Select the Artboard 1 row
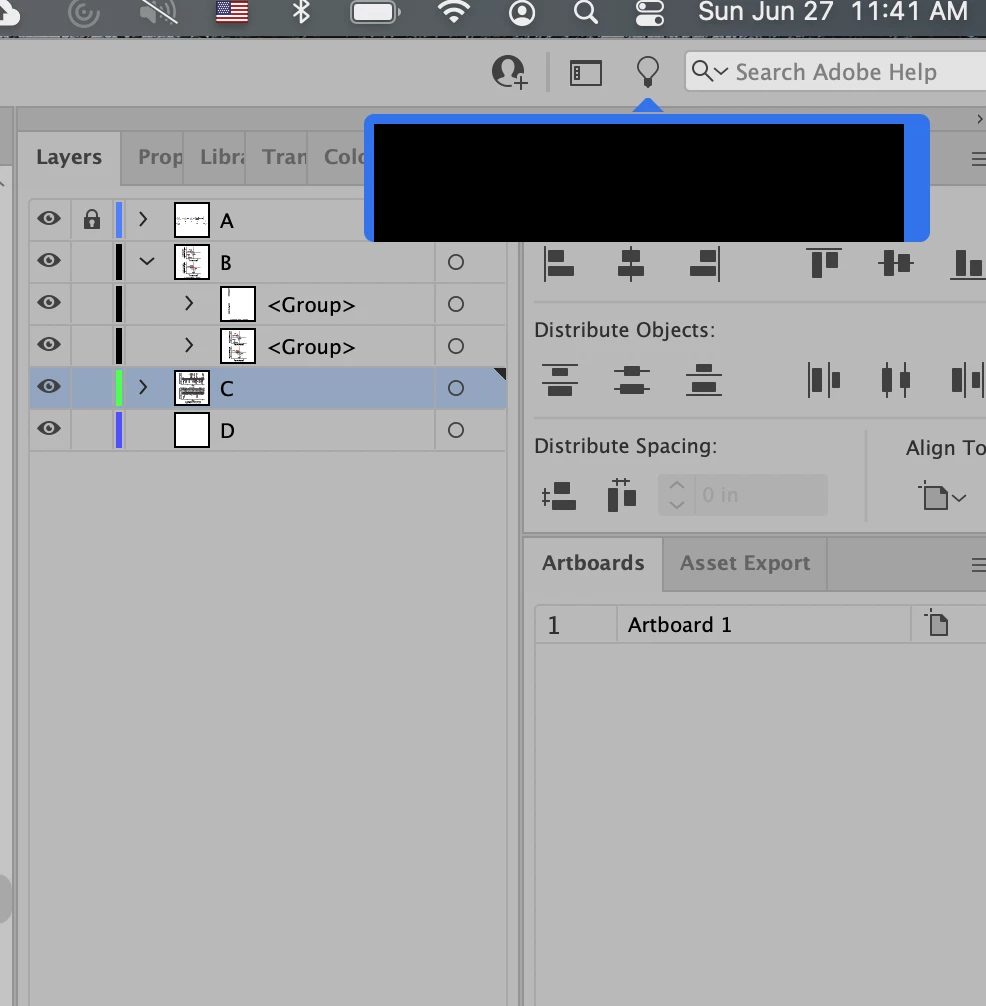Screen dimensions: 986x1006 pos(760,624)
